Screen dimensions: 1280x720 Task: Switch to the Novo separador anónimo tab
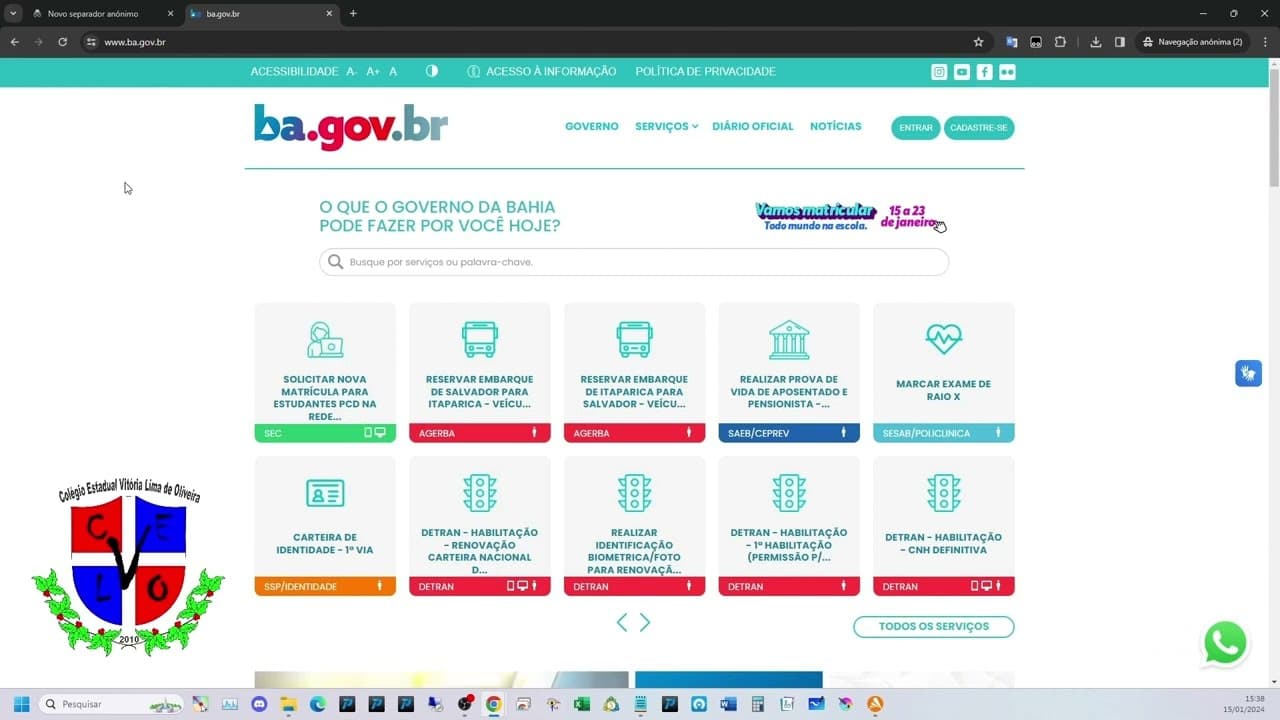click(102, 14)
